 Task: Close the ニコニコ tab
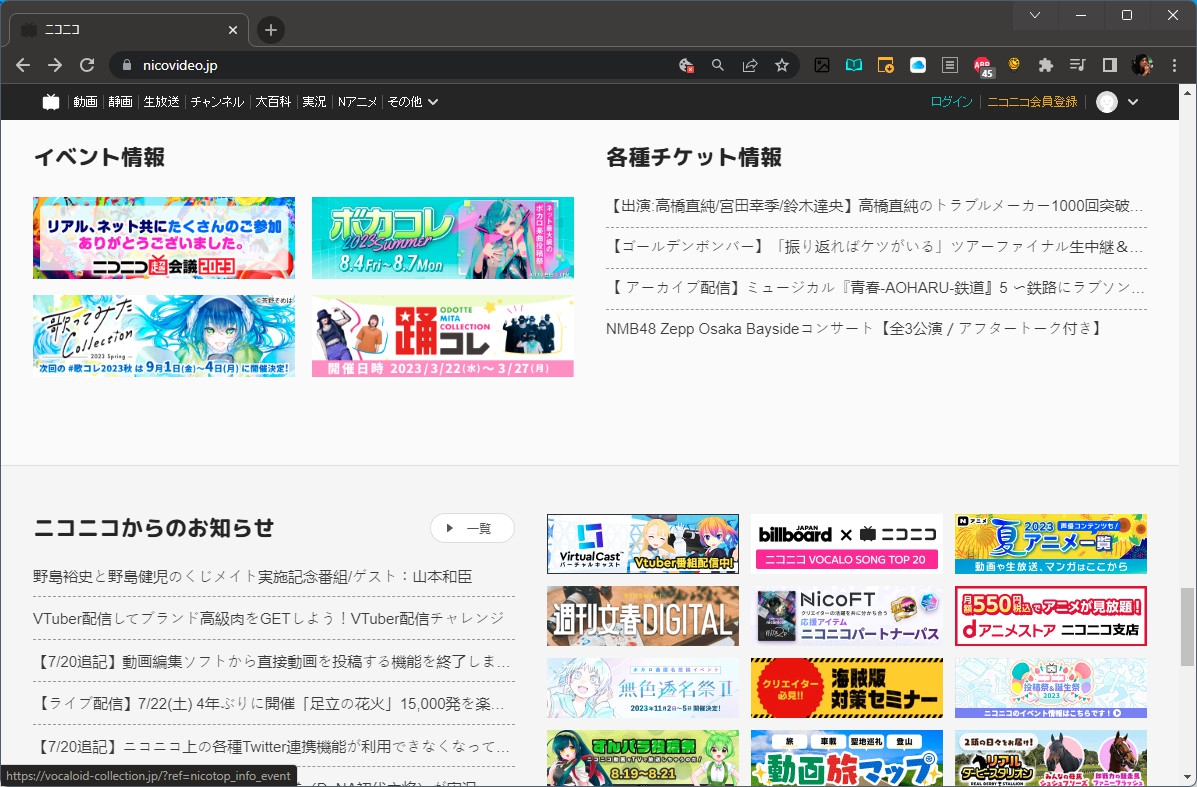tap(233, 30)
